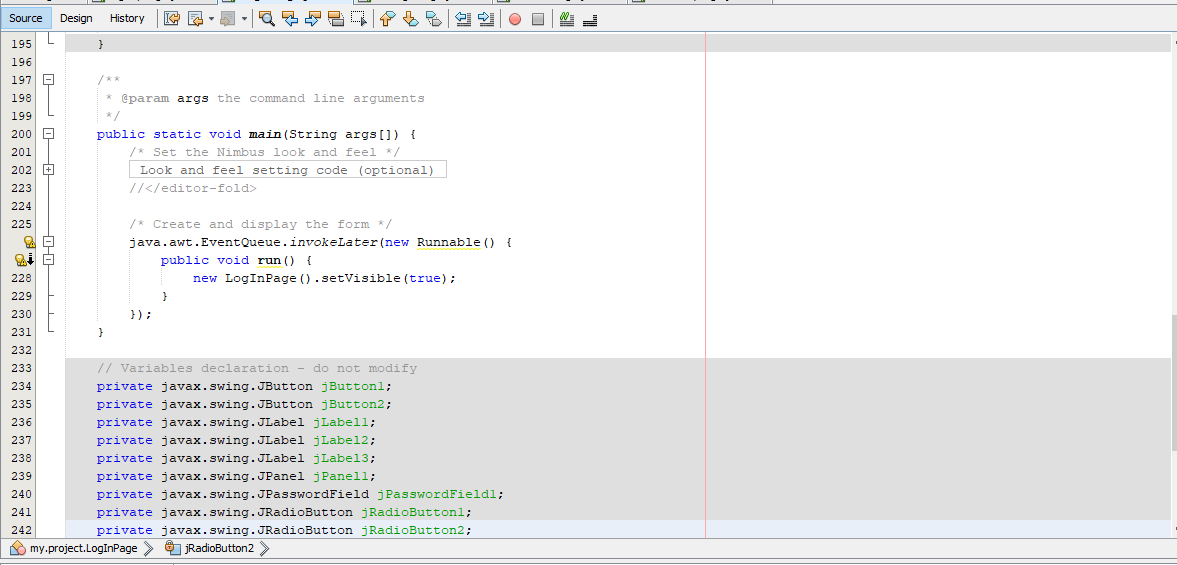Click the 'Variables declaration - do not modify' comment
Image resolution: width=1177 pixels, height=565 pixels.
[x=257, y=368]
